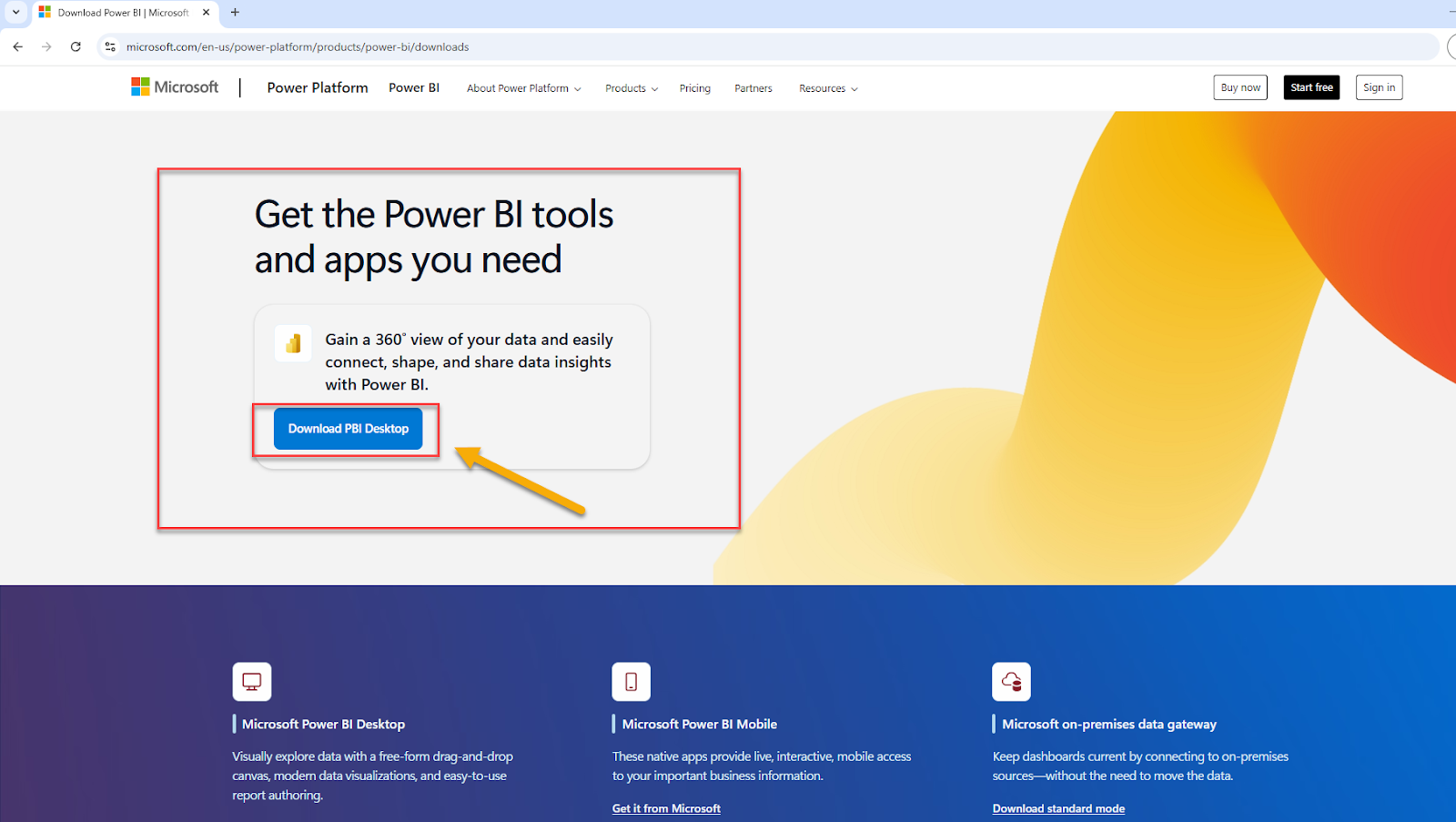This screenshot has height=822, width=1456.
Task: Click the on-premises data gateway cloud icon
Action: [1011, 682]
